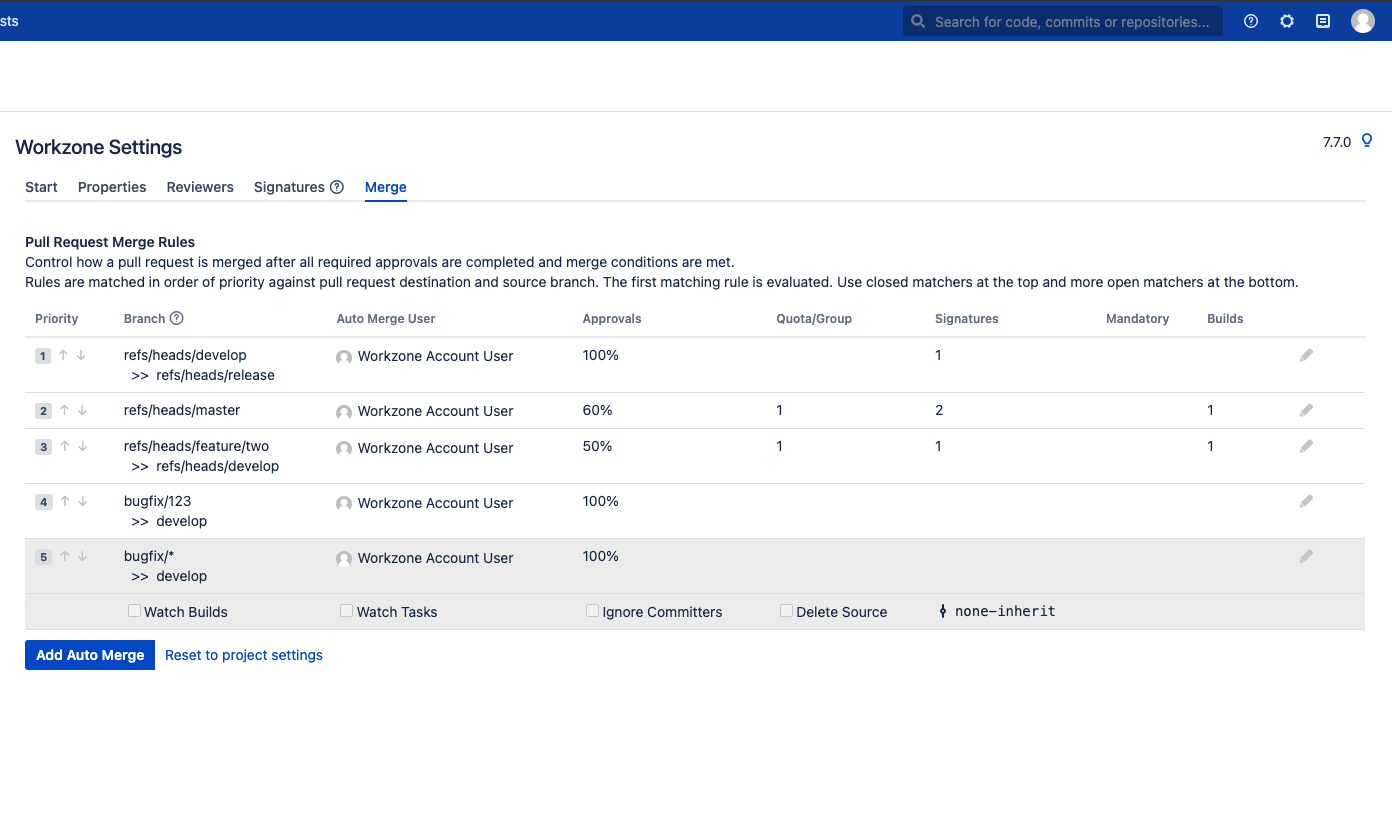Click the lightbulb icon next to 7.7.0
The height and width of the screenshot is (835, 1392).
coord(1367,141)
